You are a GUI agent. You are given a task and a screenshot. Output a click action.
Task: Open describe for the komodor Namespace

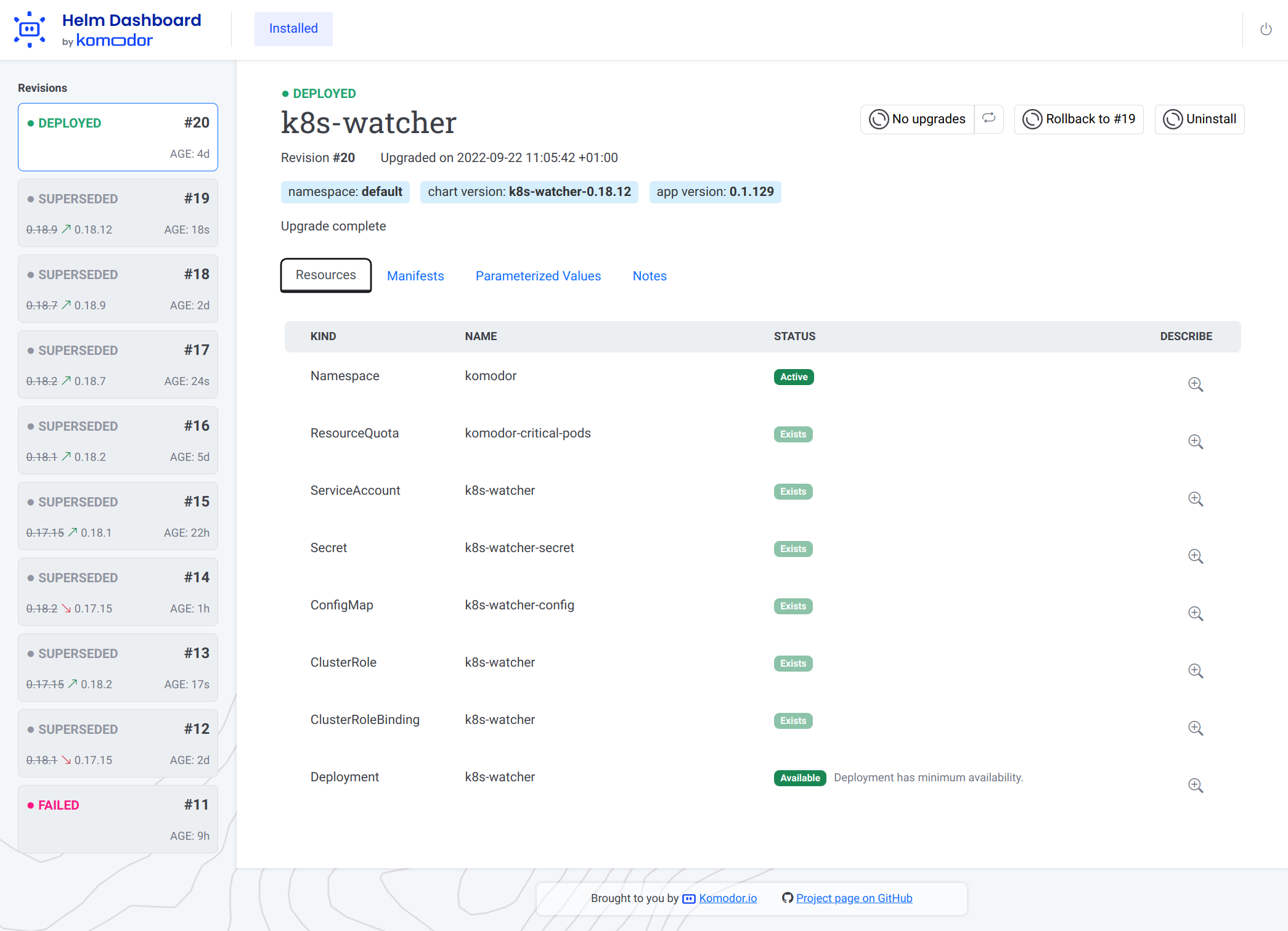1196,384
